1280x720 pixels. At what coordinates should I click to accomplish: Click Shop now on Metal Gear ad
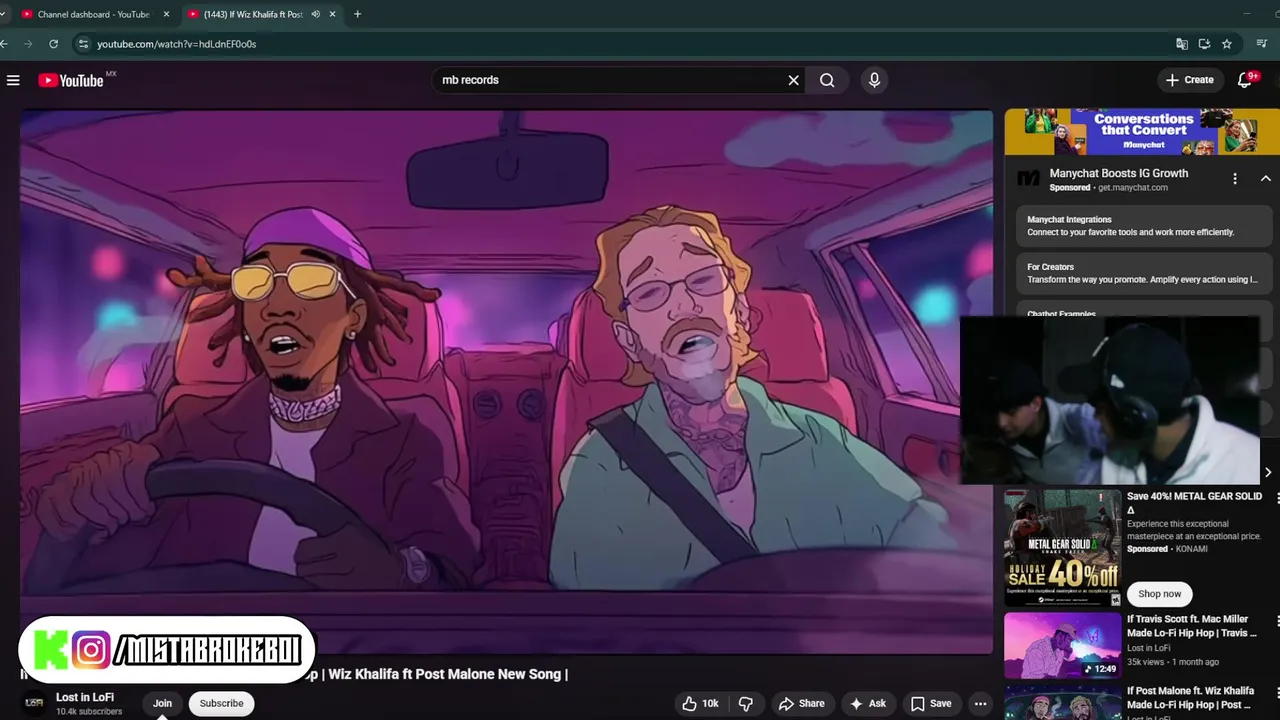coord(1159,594)
